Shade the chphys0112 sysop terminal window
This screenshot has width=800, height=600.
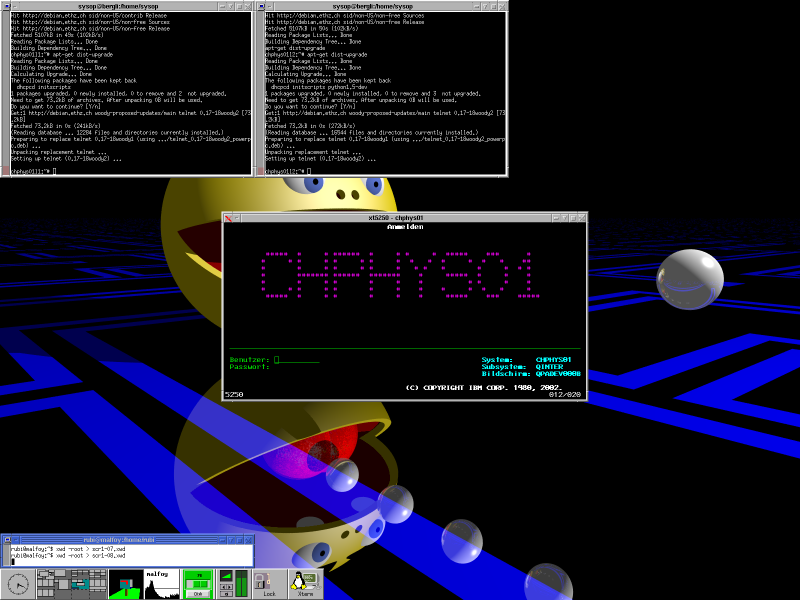(485, 7)
